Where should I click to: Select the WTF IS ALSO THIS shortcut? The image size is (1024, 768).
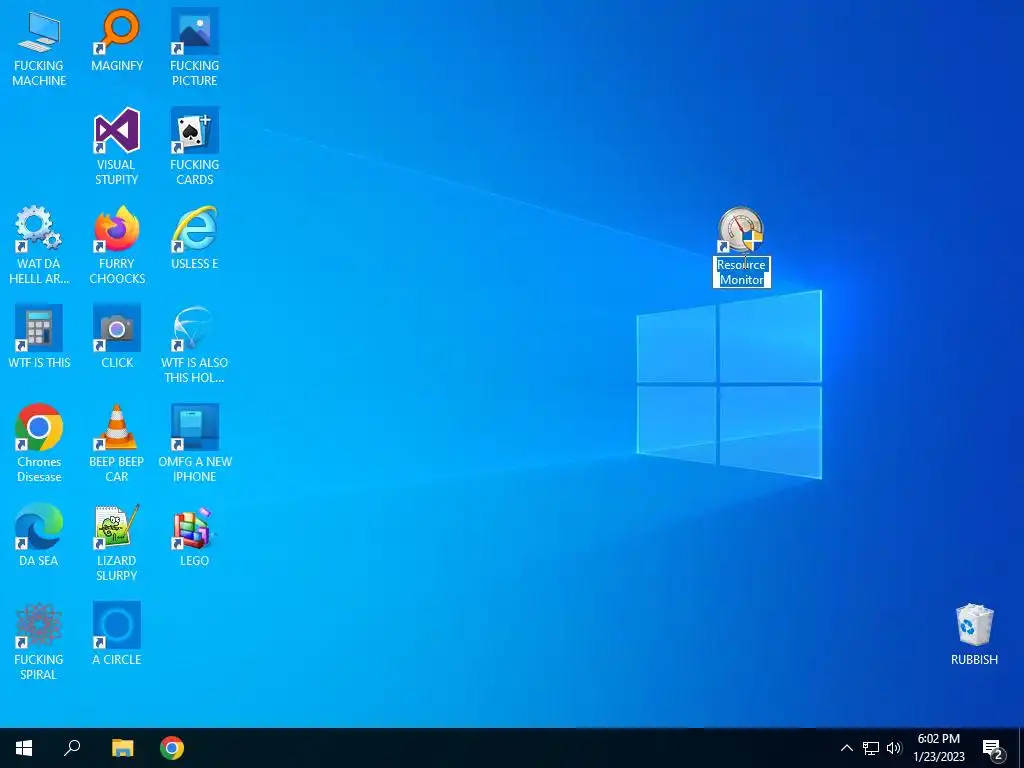tap(195, 328)
